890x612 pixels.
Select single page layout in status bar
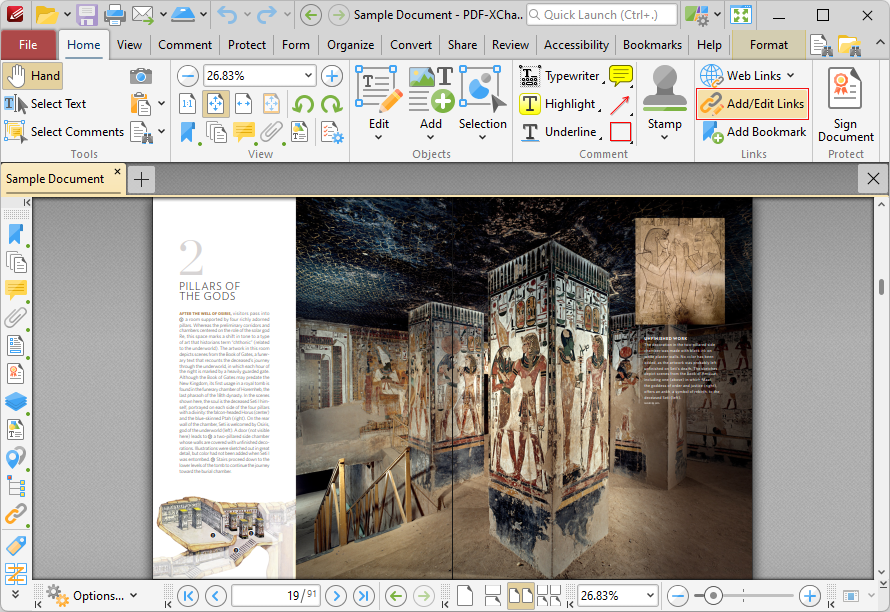coord(465,596)
